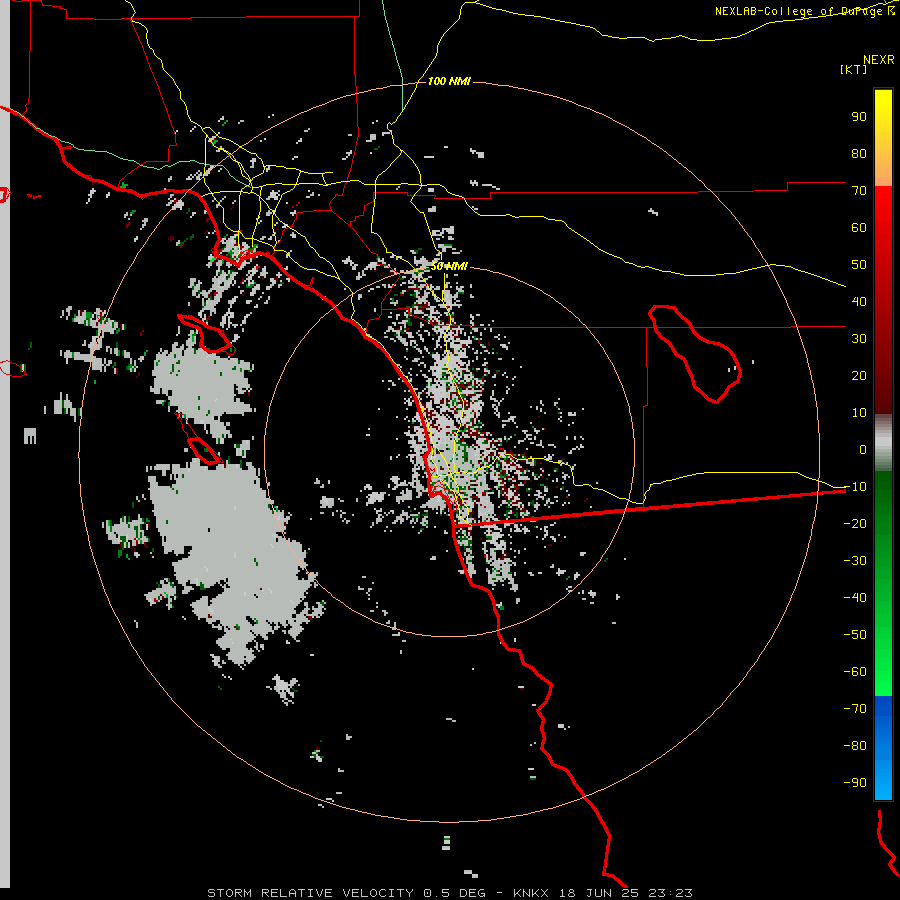Select the -40 value on the velocity scale
This screenshot has width=900, height=900.
tap(855, 598)
